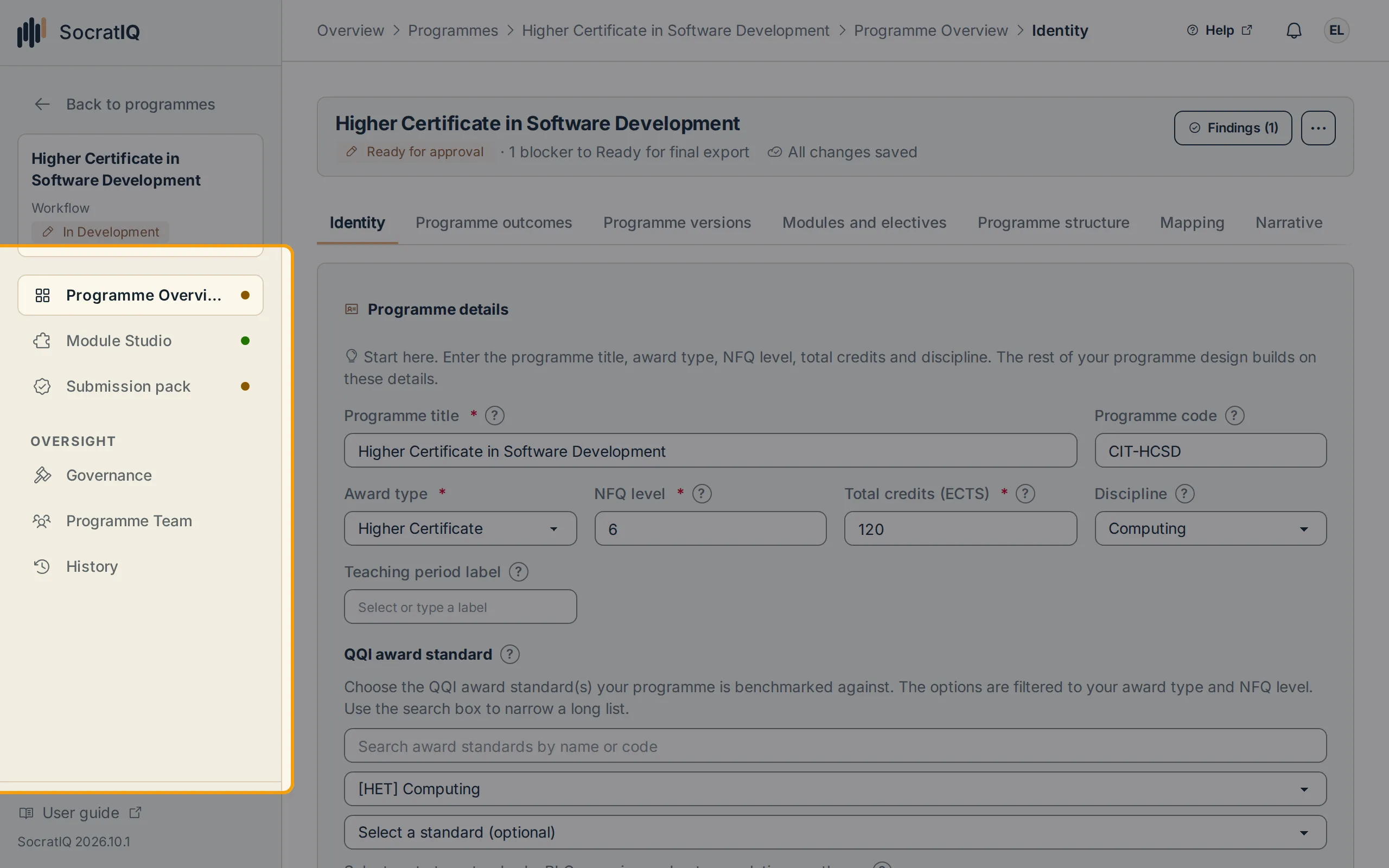Switch to Programme structure tab
The height and width of the screenshot is (868, 1389).
click(1053, 223)
